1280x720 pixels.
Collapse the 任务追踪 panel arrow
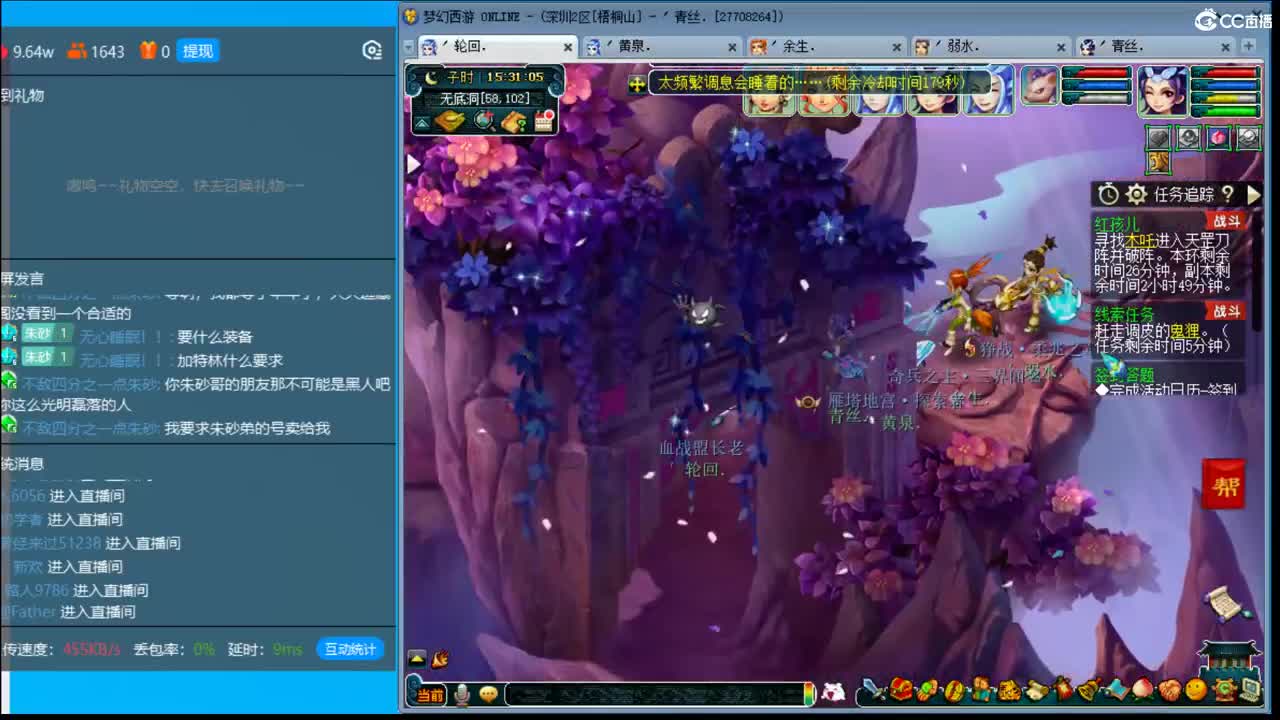(1253, 194)
